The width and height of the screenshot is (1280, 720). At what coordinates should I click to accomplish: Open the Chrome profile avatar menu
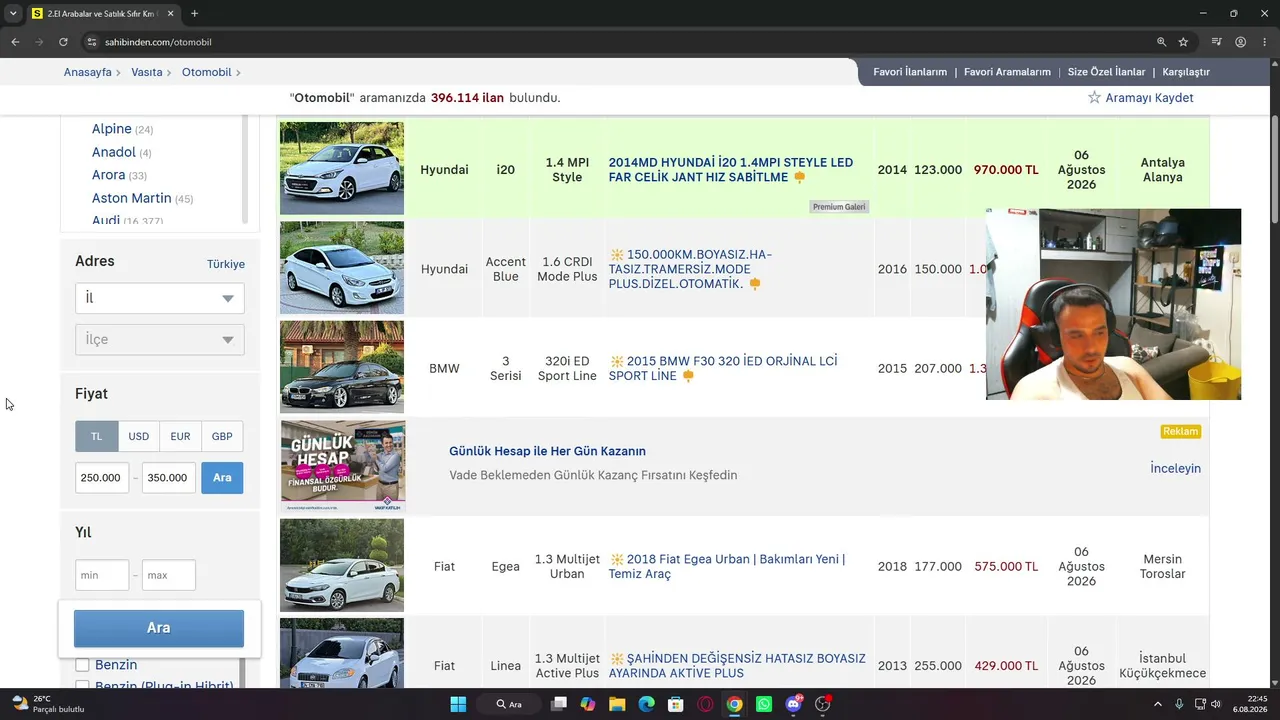[x=1240, y=42]
